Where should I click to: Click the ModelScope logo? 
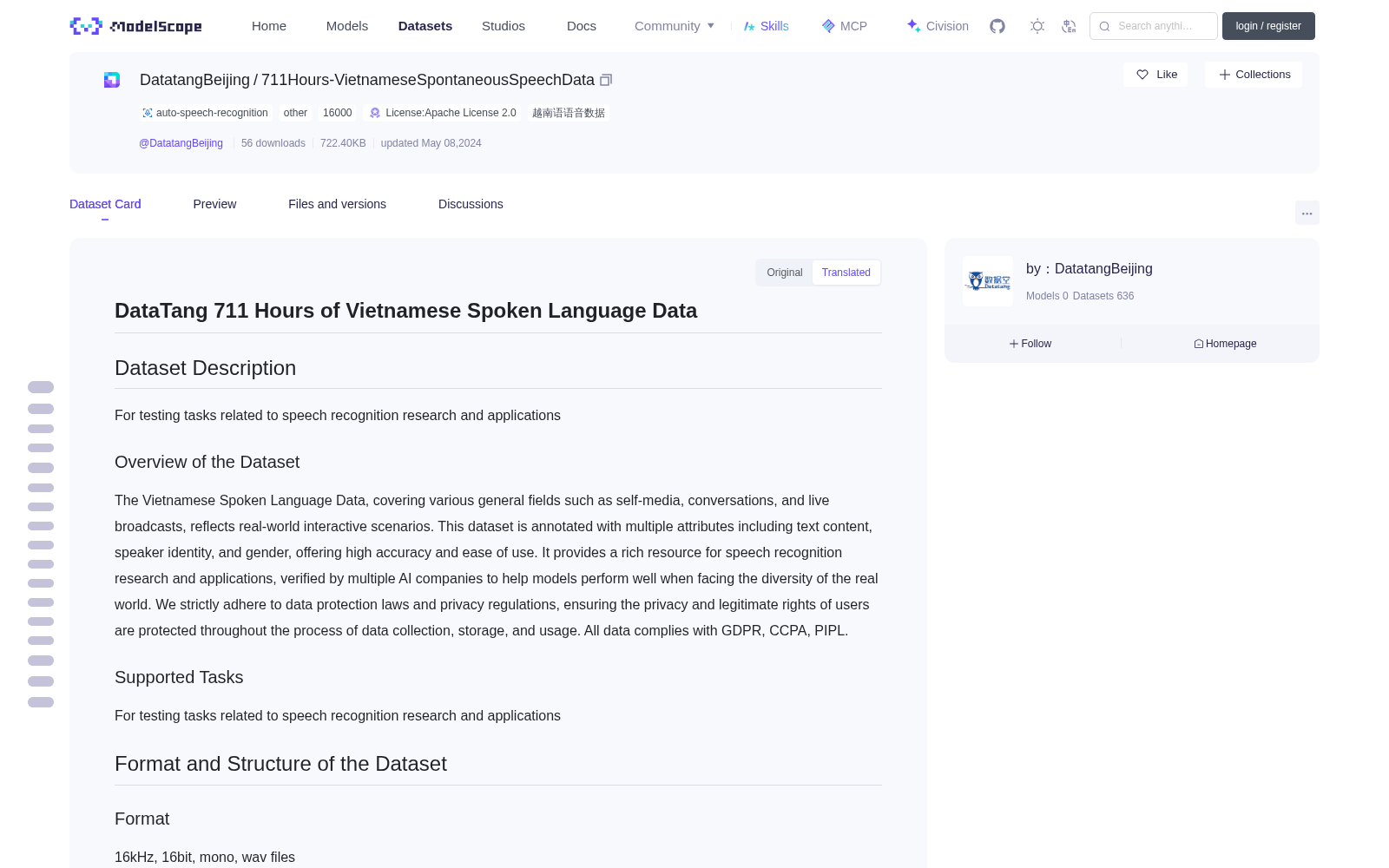click(x=136, y=26)
